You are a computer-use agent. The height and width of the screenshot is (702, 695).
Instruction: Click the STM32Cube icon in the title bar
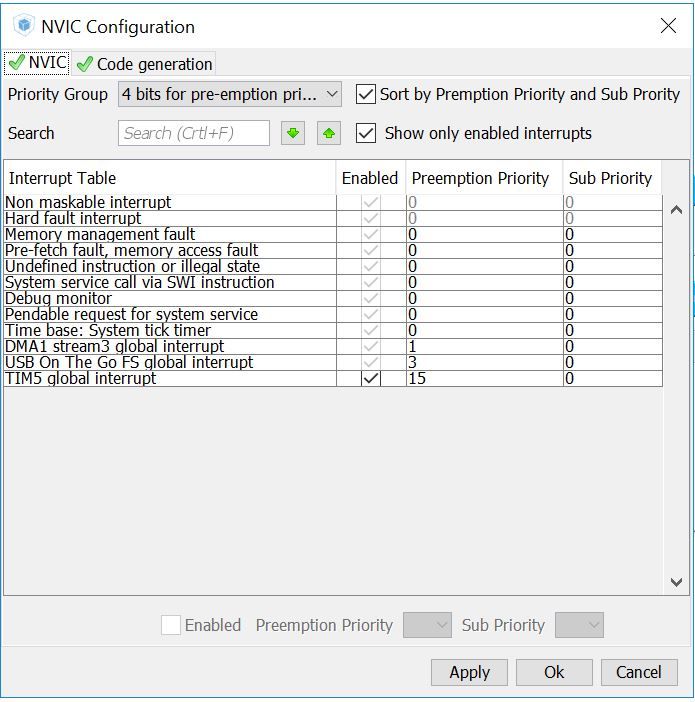tap(22, 26)
